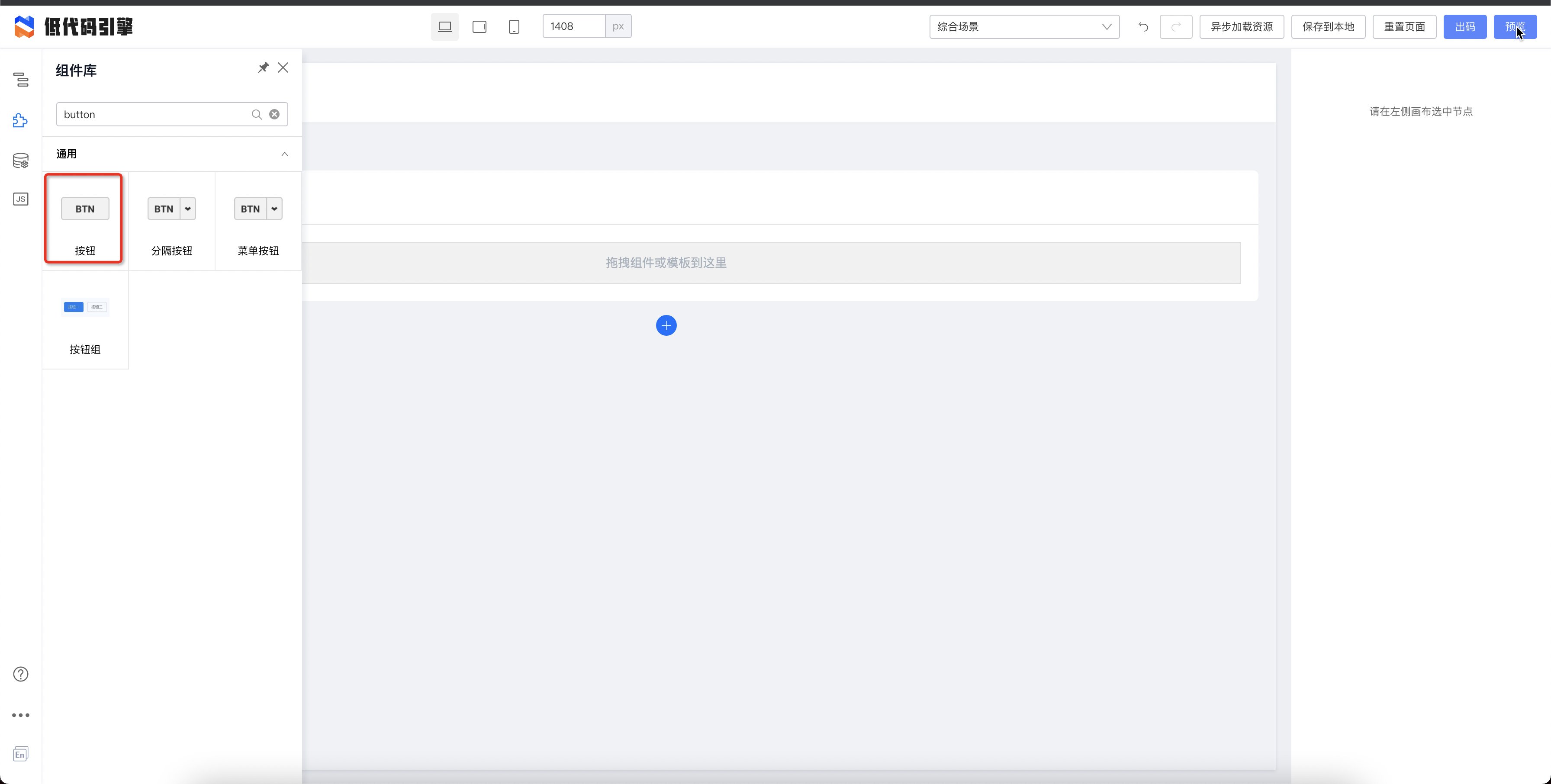Click the component library puzzle icon
This screenshot has height=784, width=1551.
[x=20, y=120]
